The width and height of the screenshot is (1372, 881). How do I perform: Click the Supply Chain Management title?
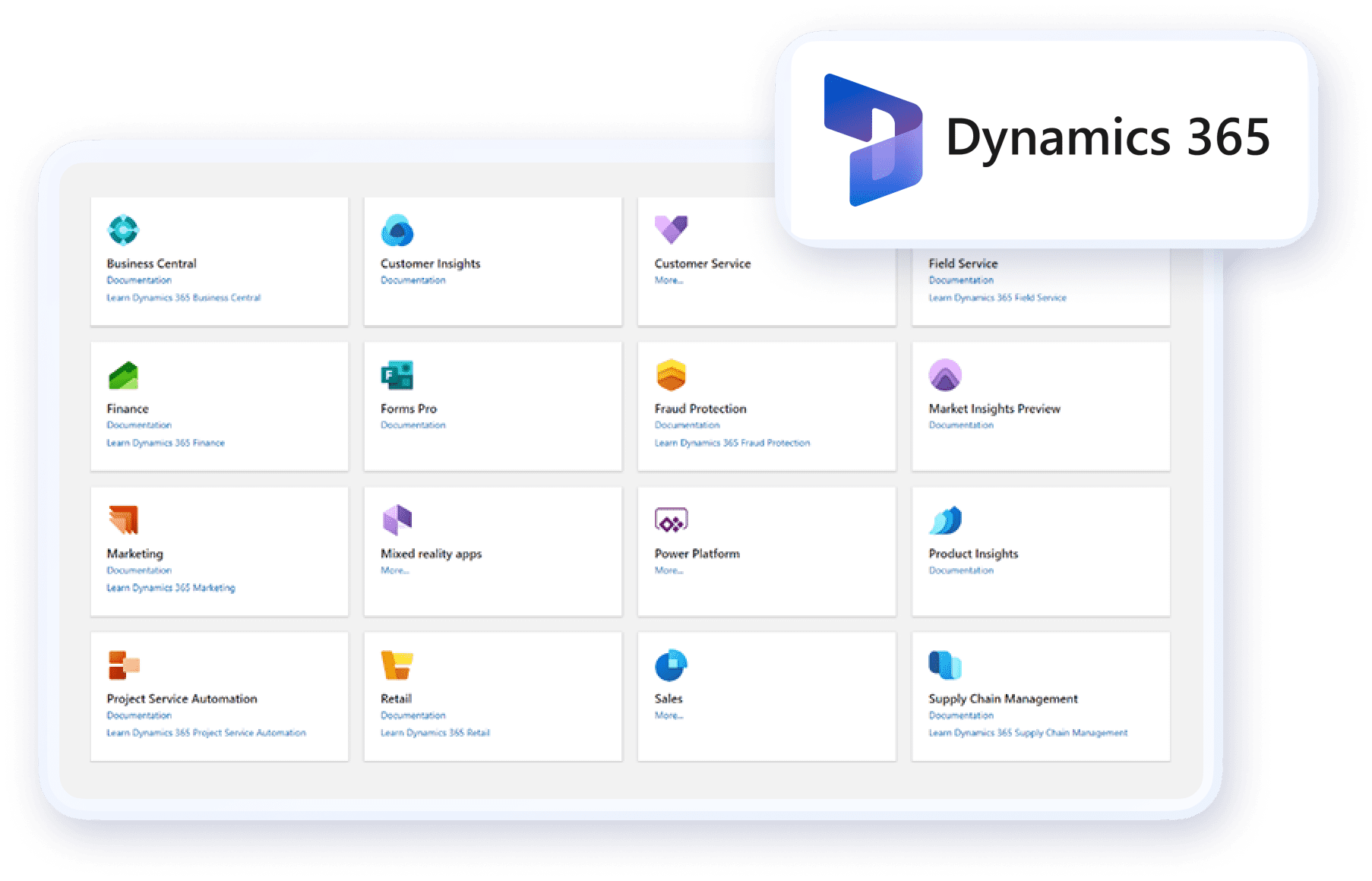(1003, 699)
